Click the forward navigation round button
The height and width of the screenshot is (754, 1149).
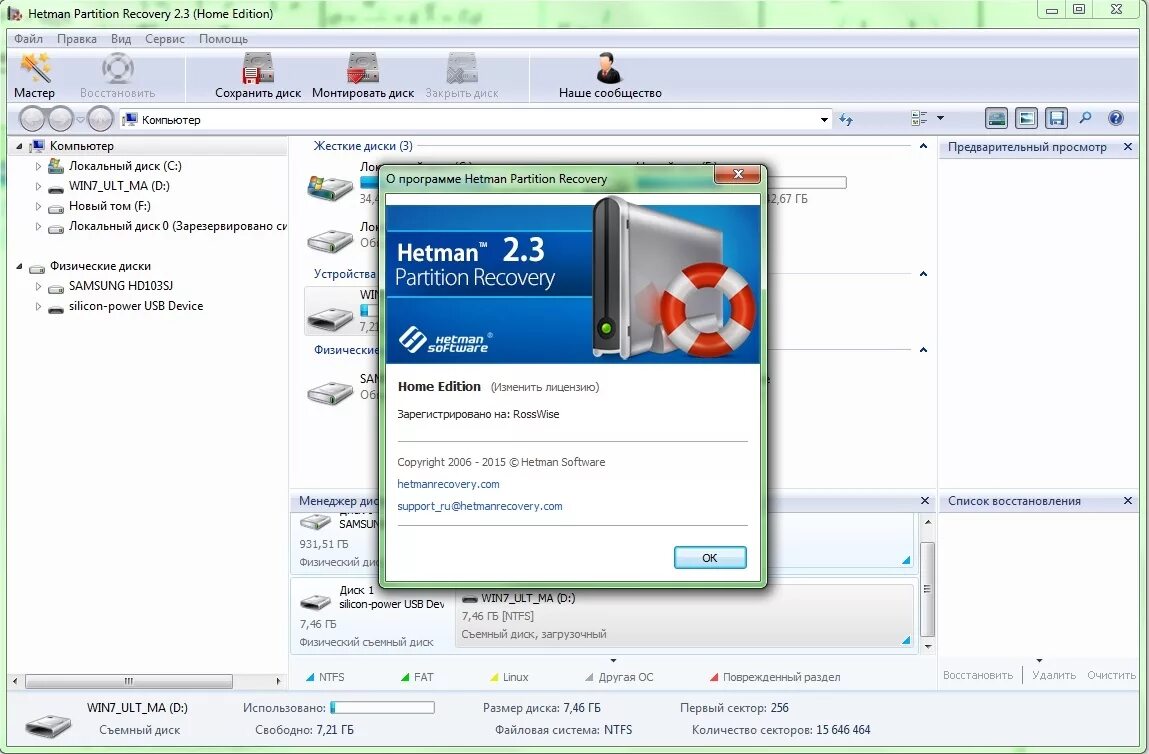(x=60, y=119)
